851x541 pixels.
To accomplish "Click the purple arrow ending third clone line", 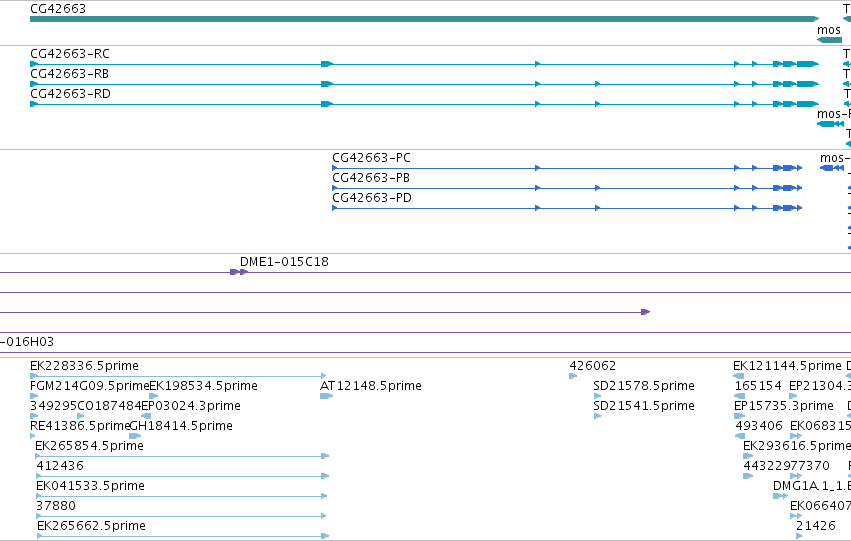I will tap(645, 312).
